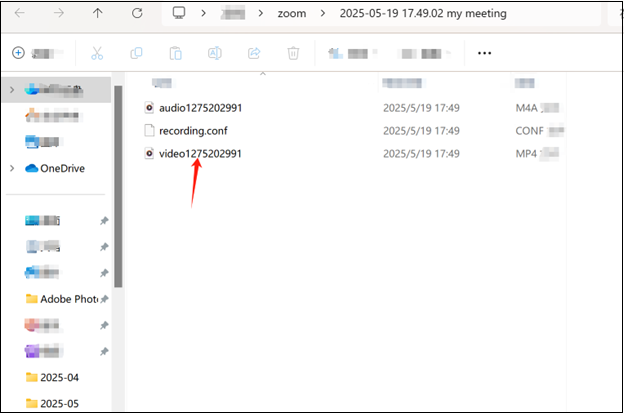The image size is (624, 413).
Task: Click the CONF type cell
Action: 540,131
